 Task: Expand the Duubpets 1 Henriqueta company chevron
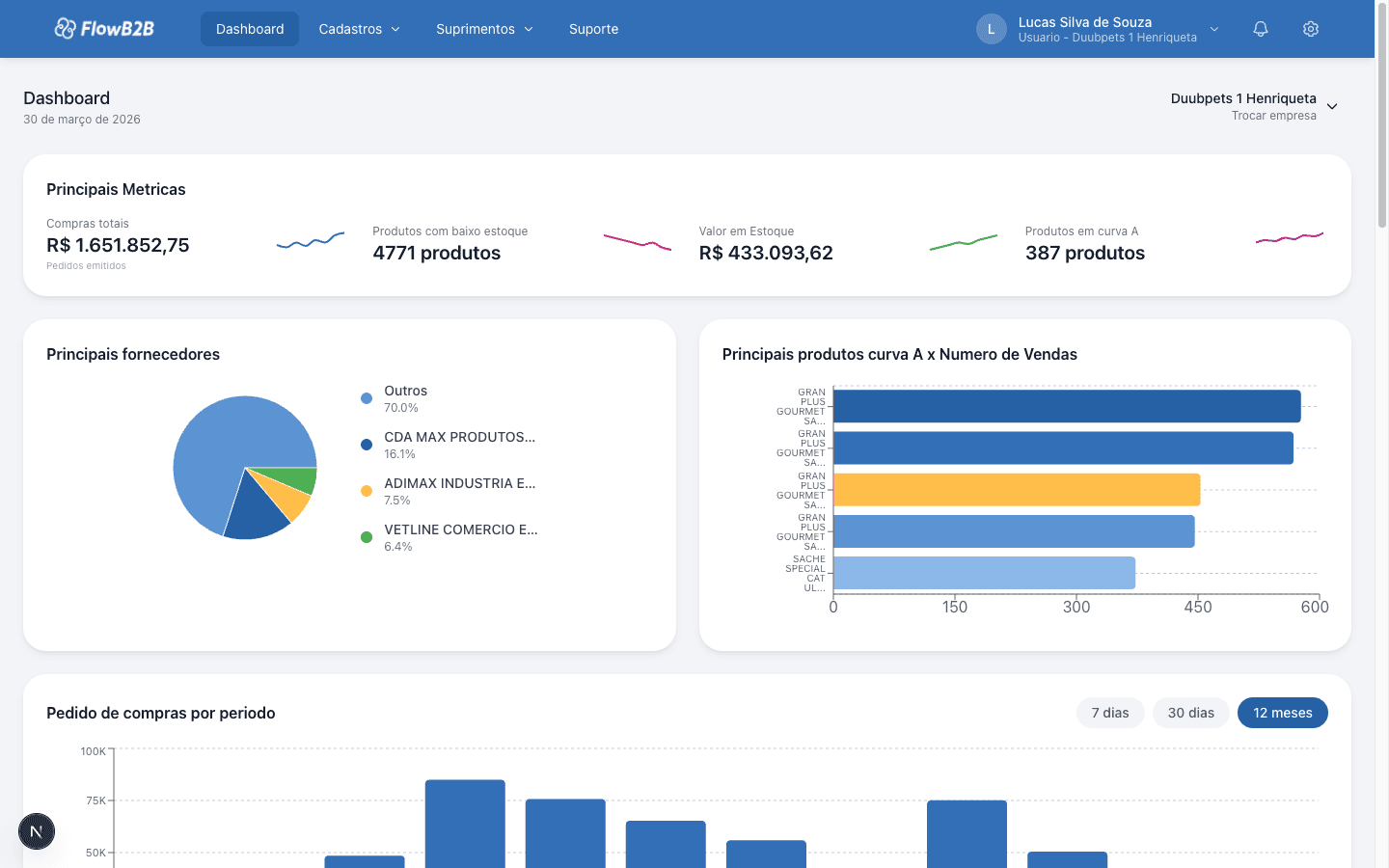[1332, 106]
